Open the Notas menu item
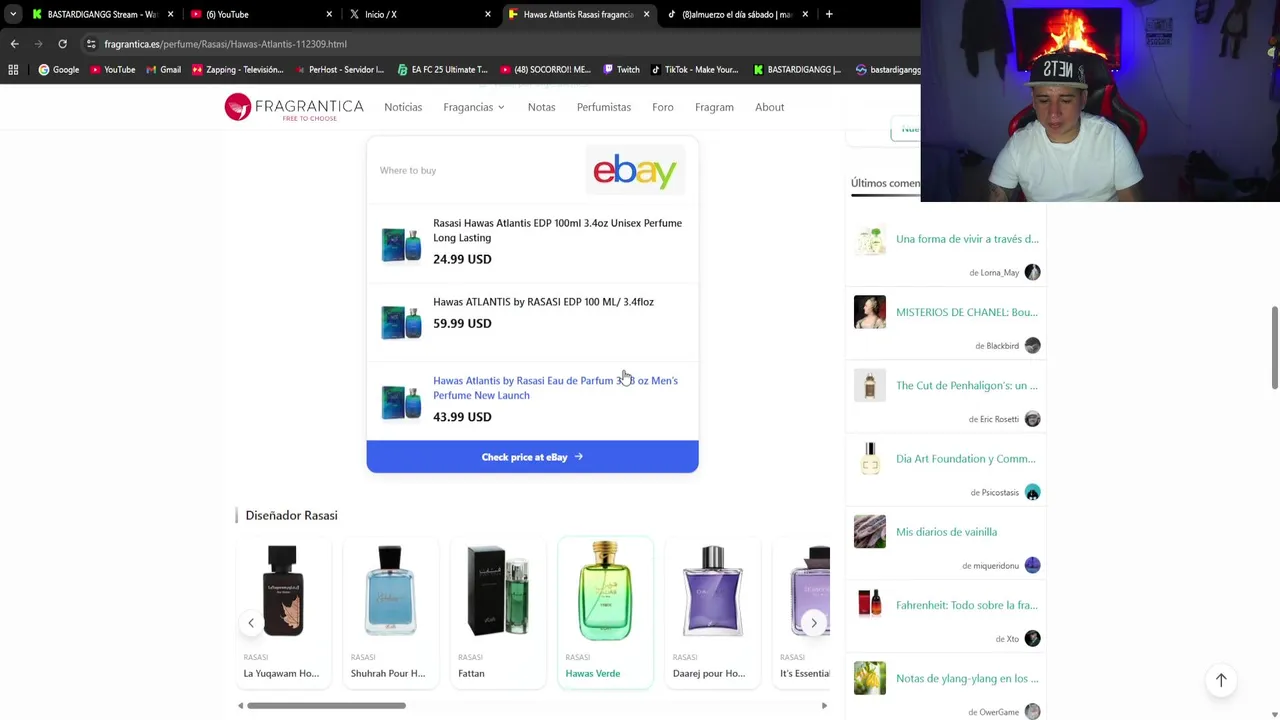This screenshot has height=720, width=1280. [541, 107]
